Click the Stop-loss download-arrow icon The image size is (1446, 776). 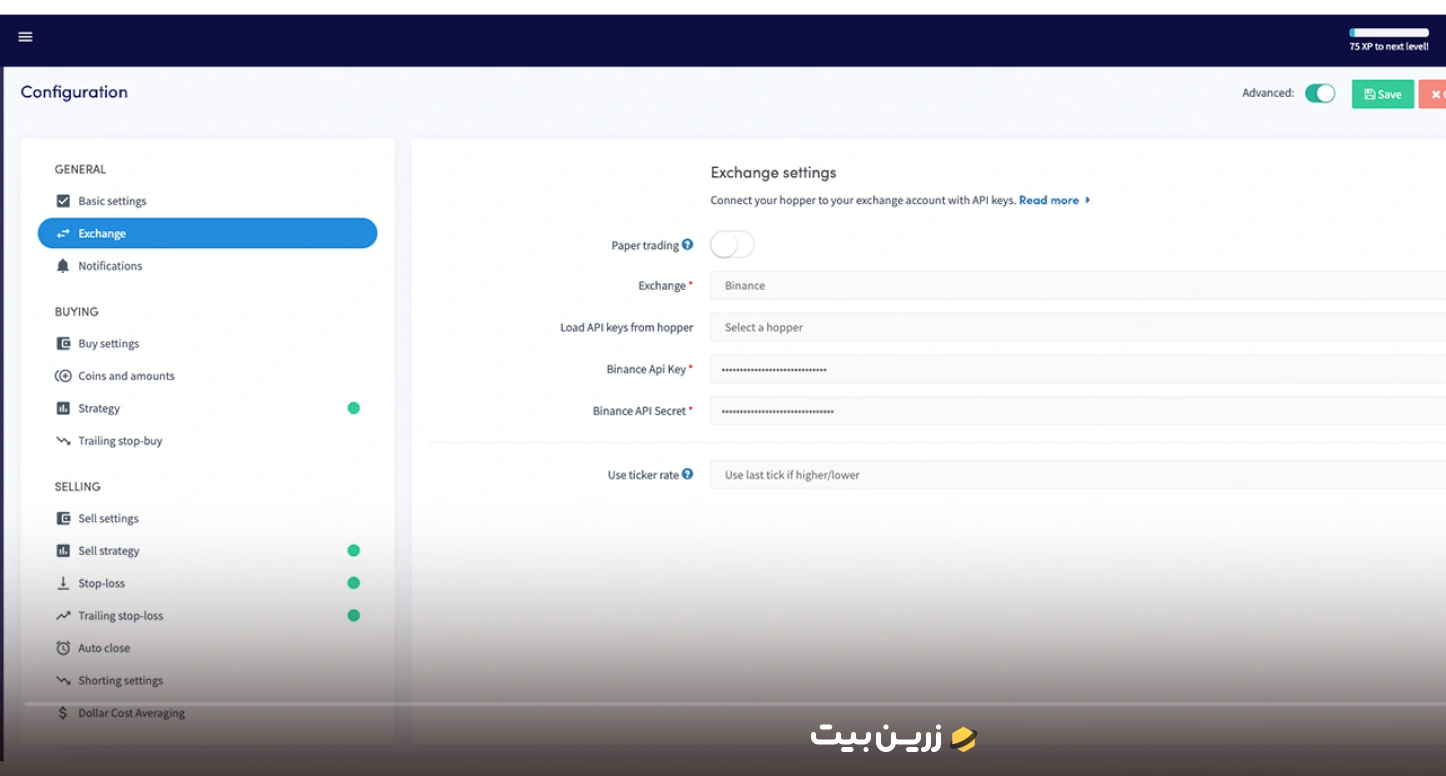pos(63,583)
